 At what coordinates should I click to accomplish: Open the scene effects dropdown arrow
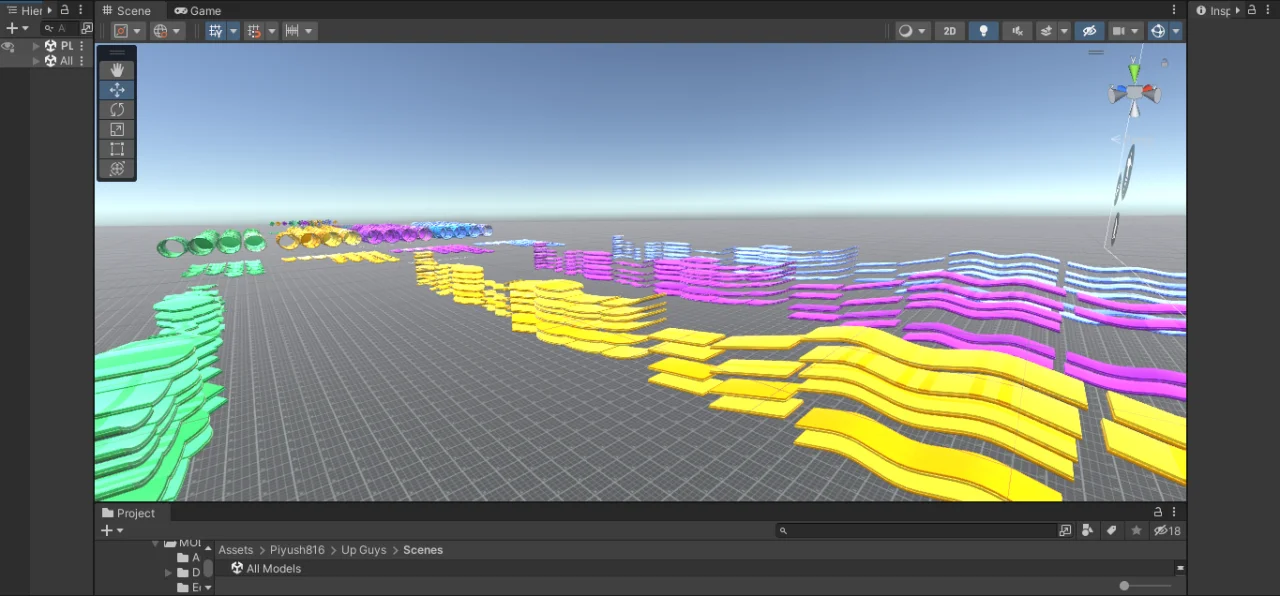(1064, 31)
